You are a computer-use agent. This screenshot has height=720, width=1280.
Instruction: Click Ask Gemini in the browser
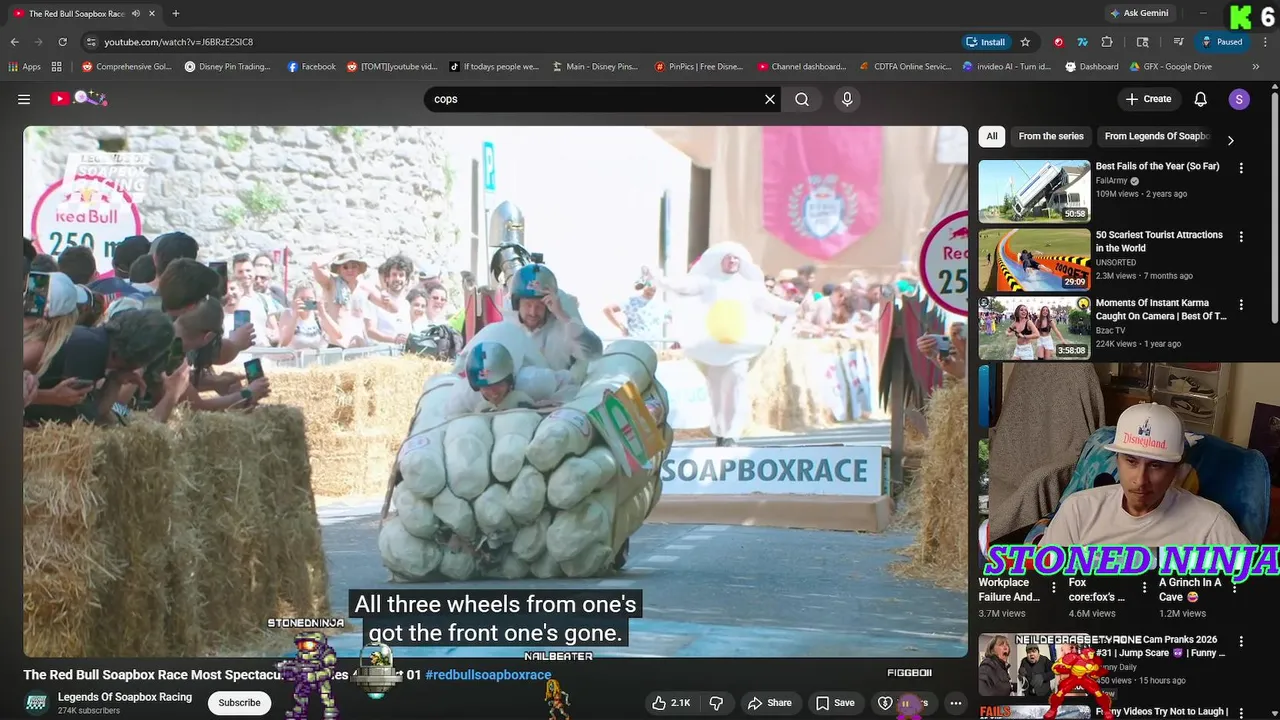tap(1138, 13)
